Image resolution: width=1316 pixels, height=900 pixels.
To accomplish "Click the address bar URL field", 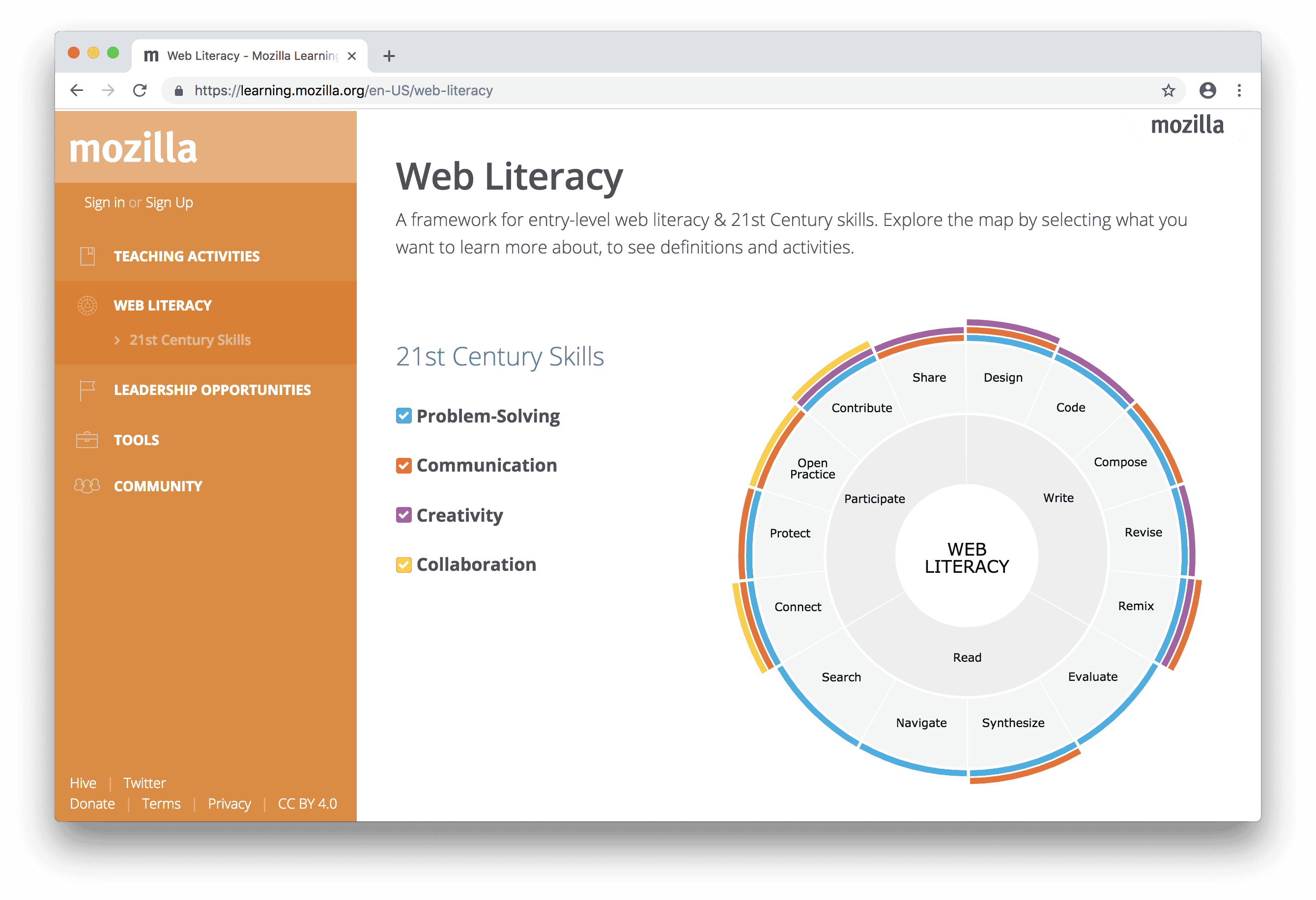I will 674,90.
